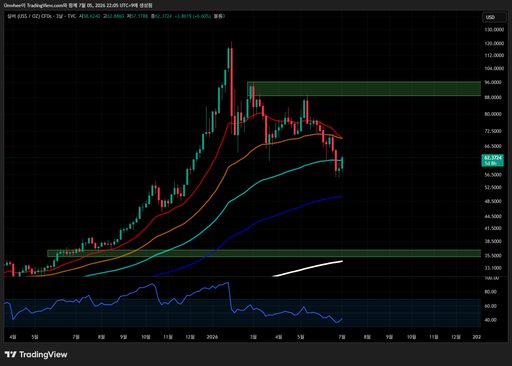Click the snapshot creation header text
Image resolution: width=512 pixels, height=366 pixels.
pyautogui.click(x=78, y=5)
